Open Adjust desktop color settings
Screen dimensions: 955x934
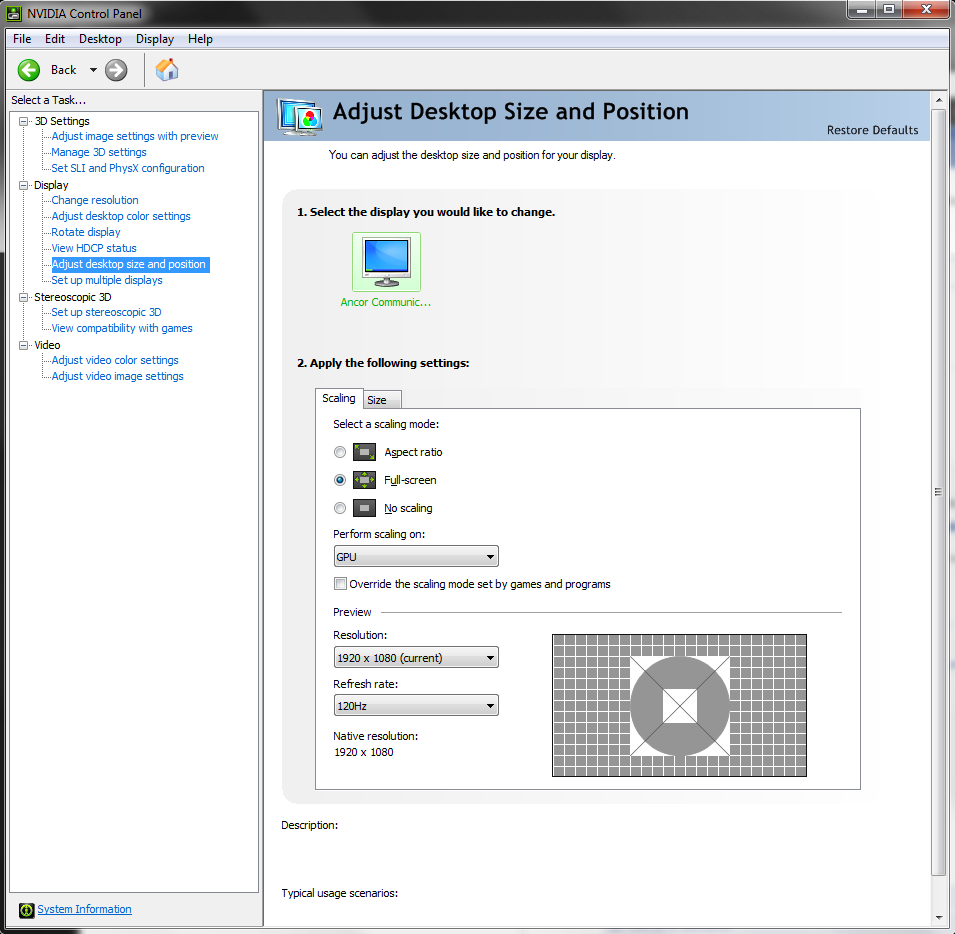coord(121,216)
